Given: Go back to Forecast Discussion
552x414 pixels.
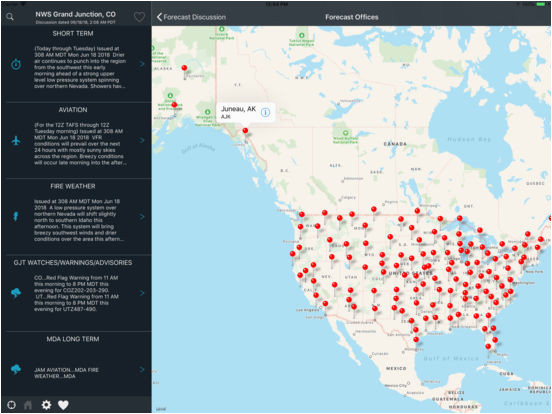Looking at the screenshot, I should pos(191,17).
